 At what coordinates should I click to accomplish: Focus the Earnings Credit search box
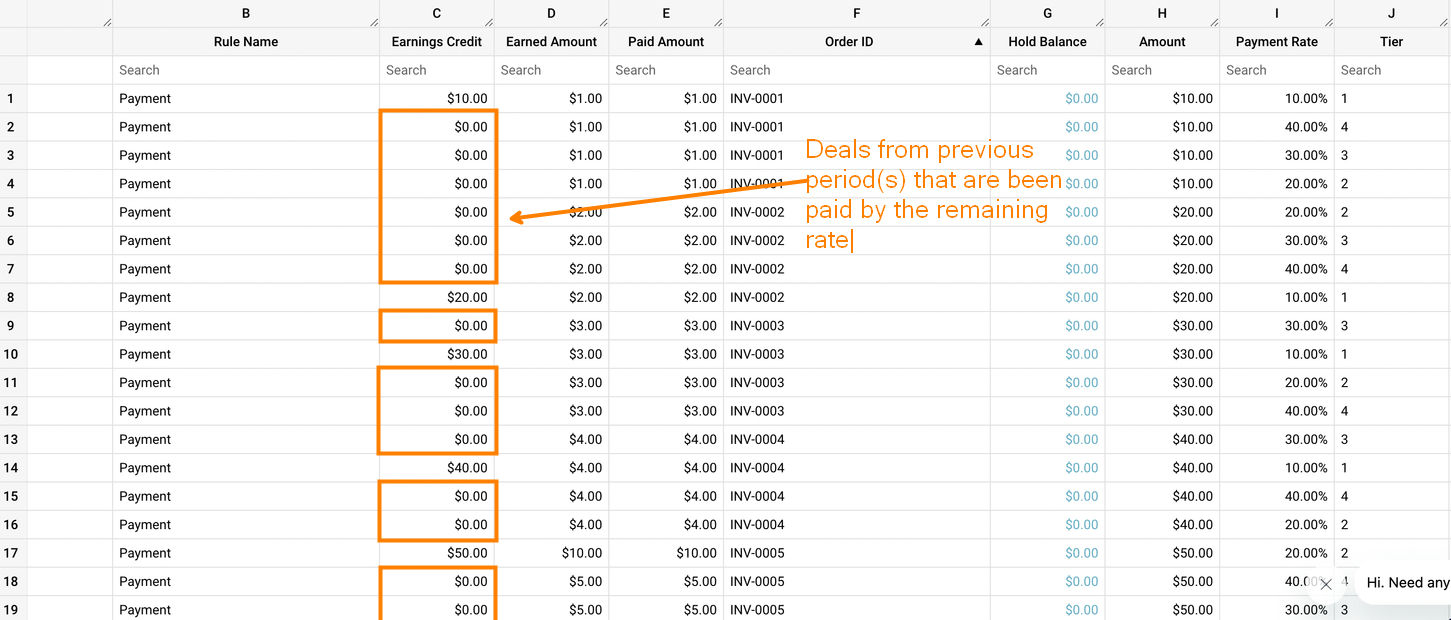tap(436, 70)
